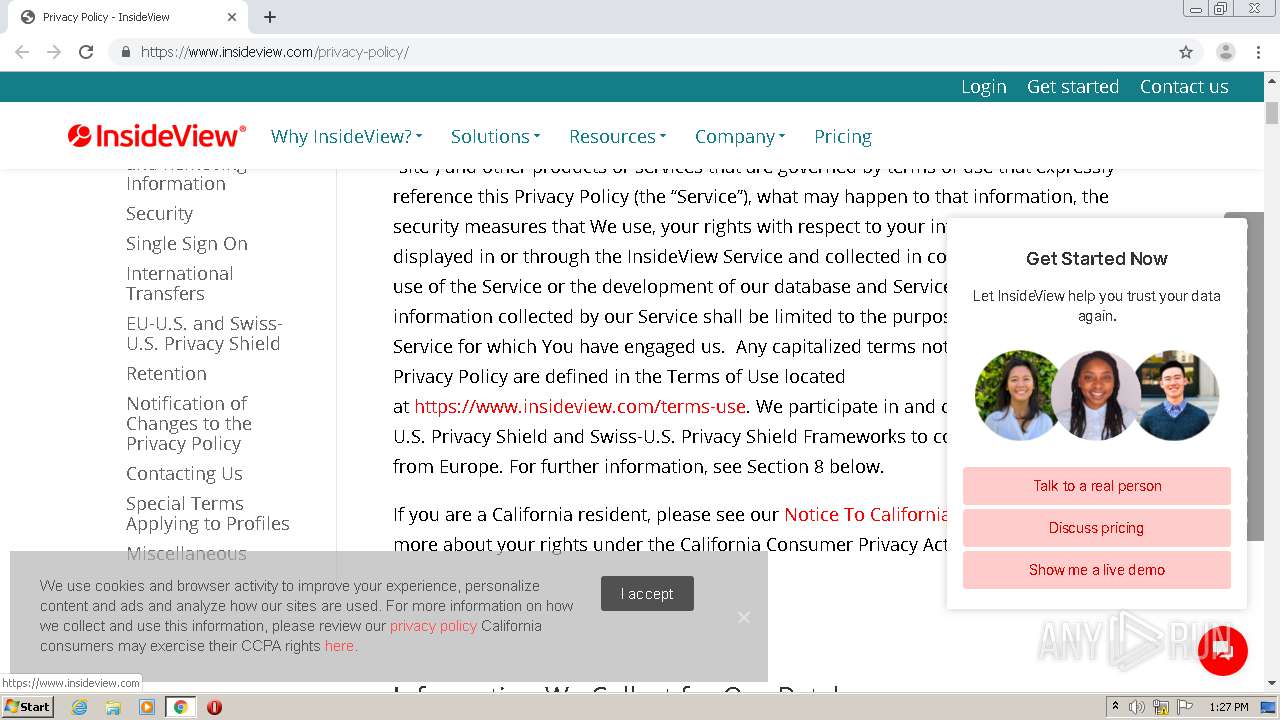1280x720 pixels.
Task: Go back with the browser back arrow
Action: [22, 52]
